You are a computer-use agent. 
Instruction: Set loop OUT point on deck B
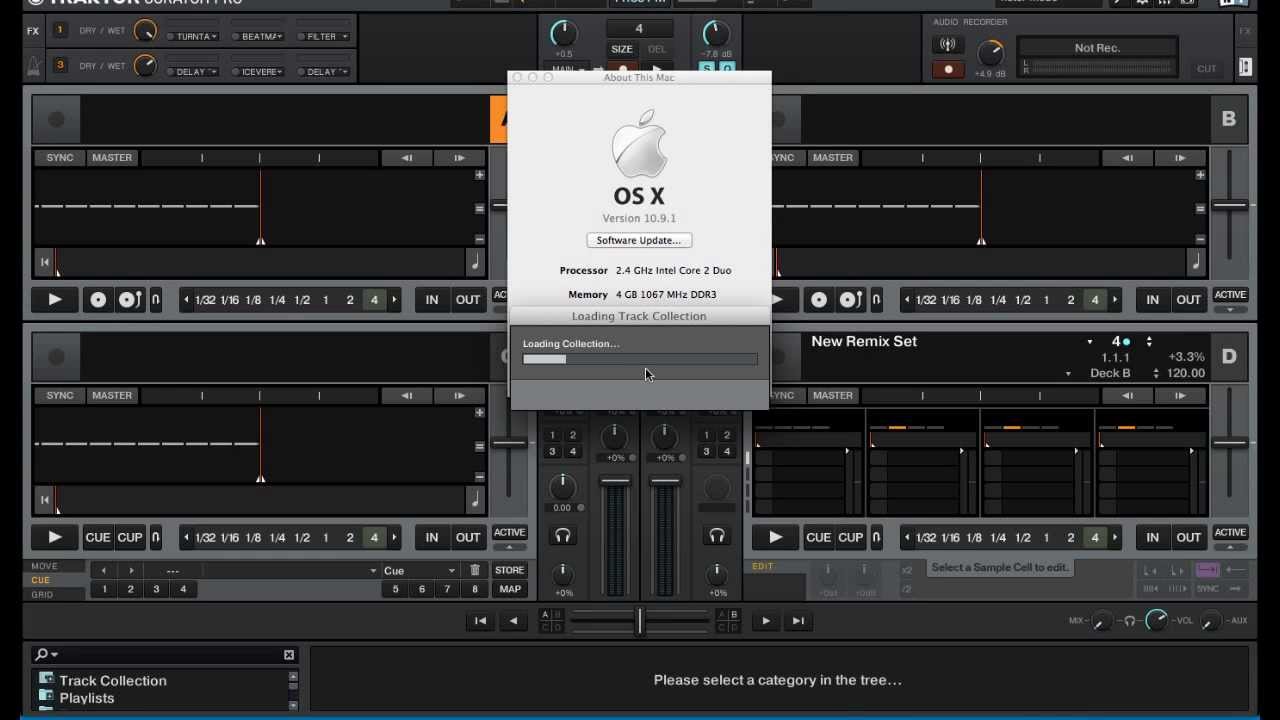tap(1189, 299)
